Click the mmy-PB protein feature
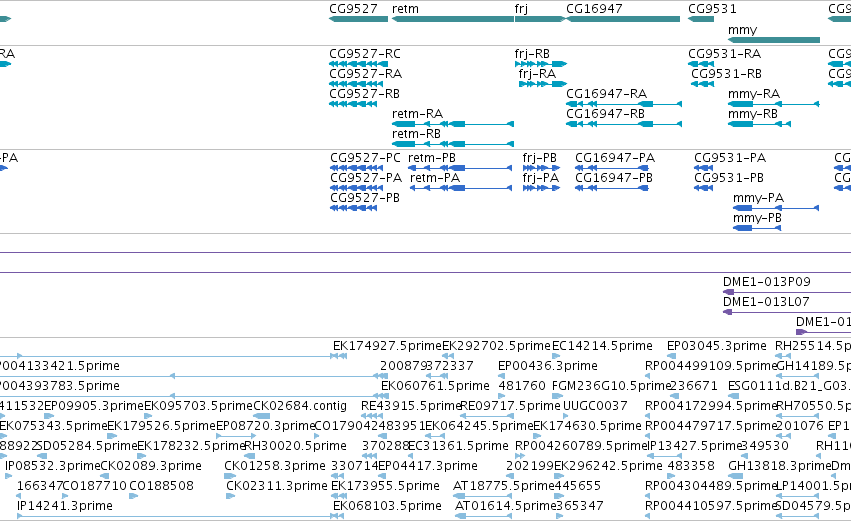Screen dimensions: 851x521 pos(757,228)
